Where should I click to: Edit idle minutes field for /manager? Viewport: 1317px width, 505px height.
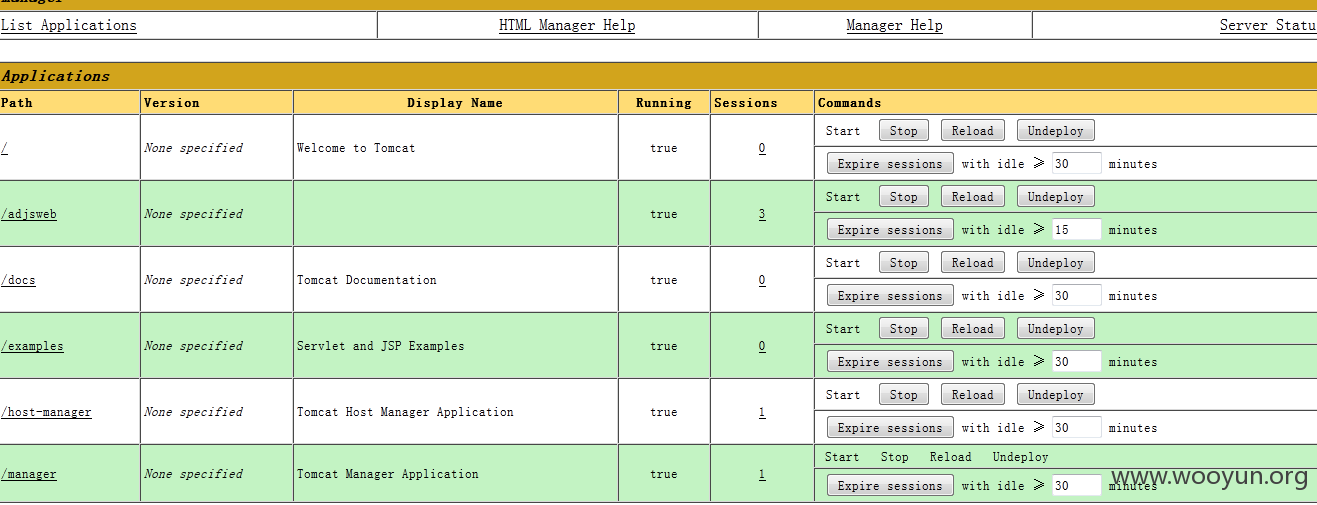[1076, 486]
